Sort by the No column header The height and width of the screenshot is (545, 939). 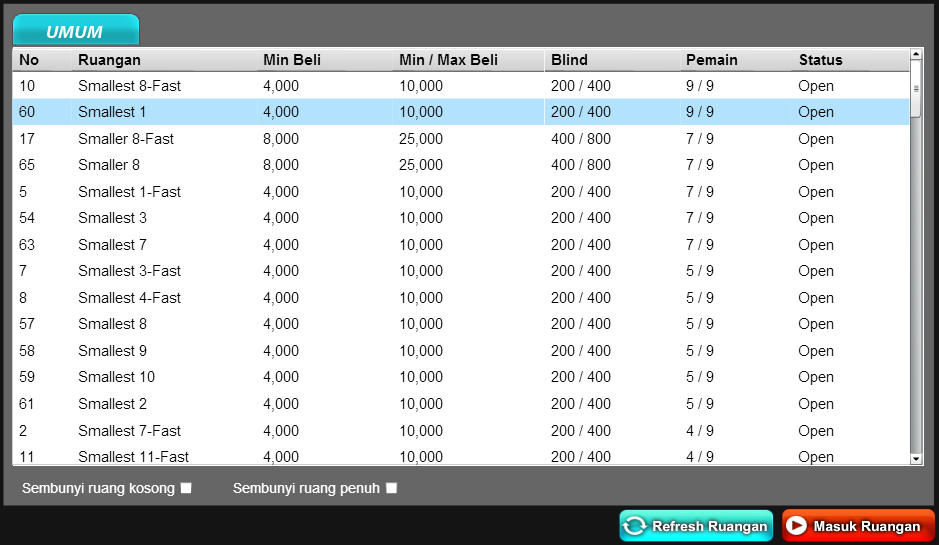point(29,60)
